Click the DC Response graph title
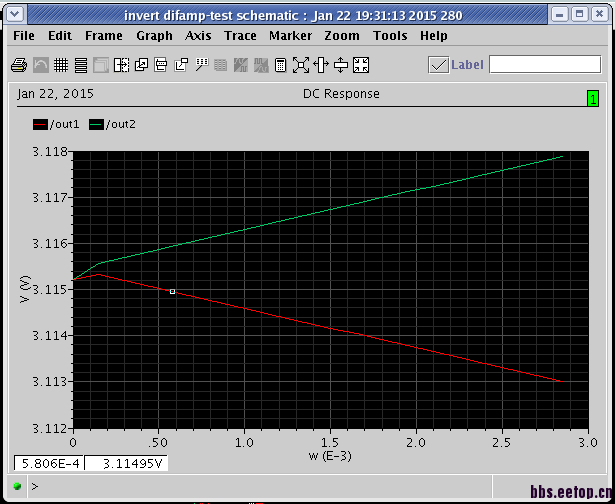615x504 pixels. point(341,94)
